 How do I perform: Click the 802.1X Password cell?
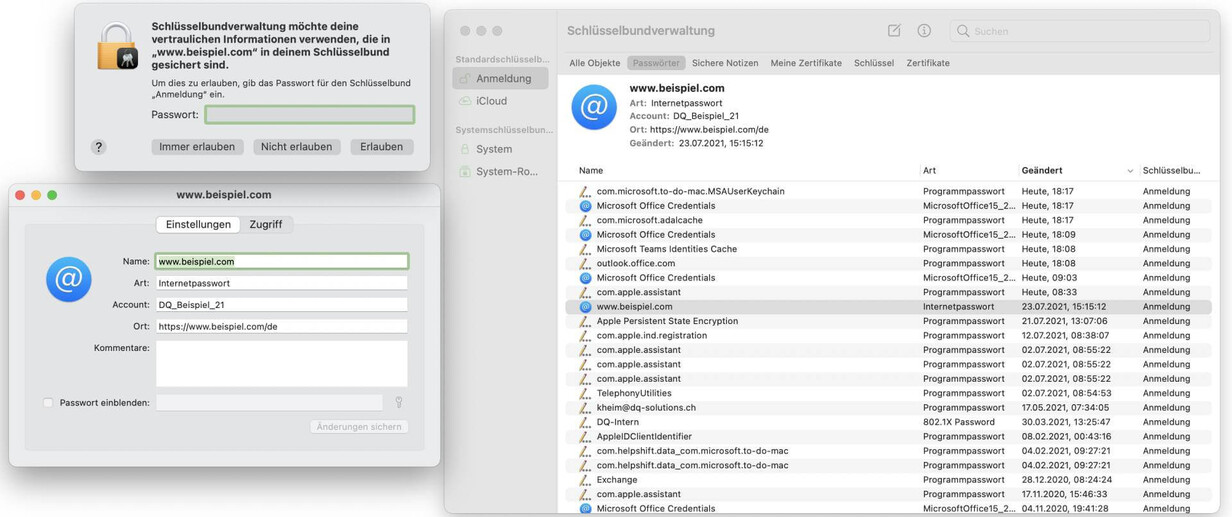click(x=959, y=422)
